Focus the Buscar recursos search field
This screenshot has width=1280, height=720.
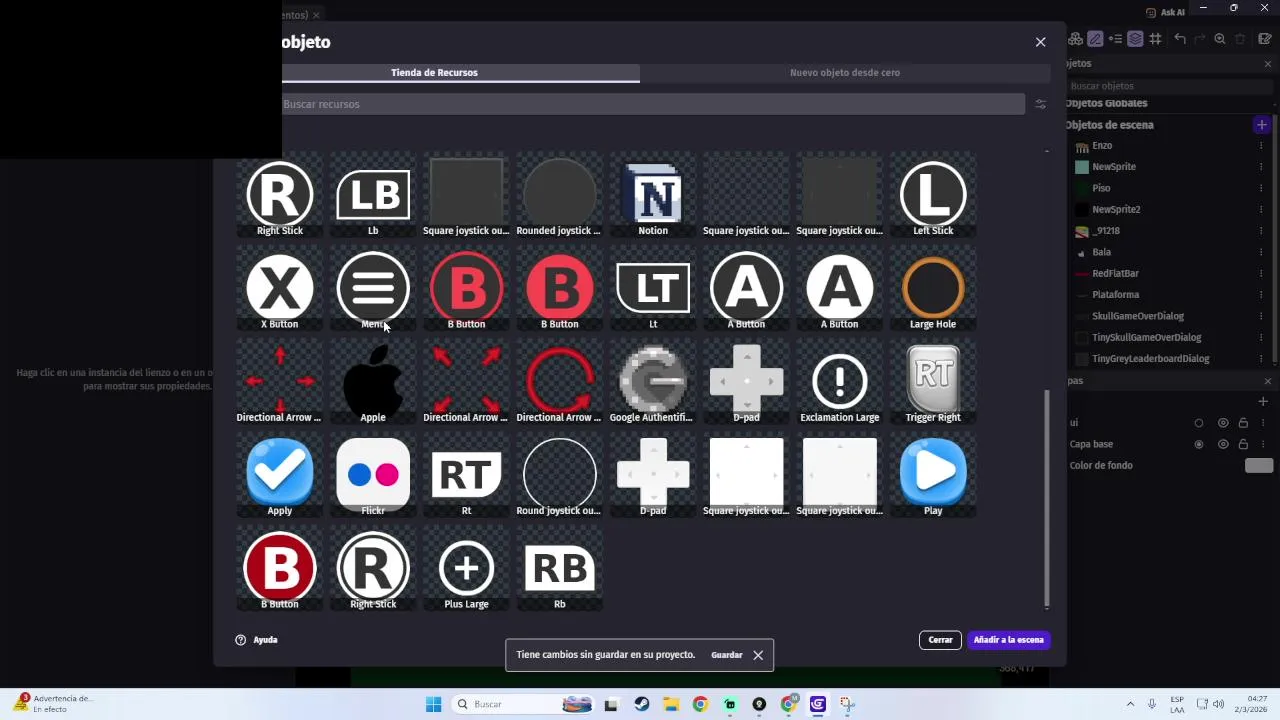click(x=652, y=104)
